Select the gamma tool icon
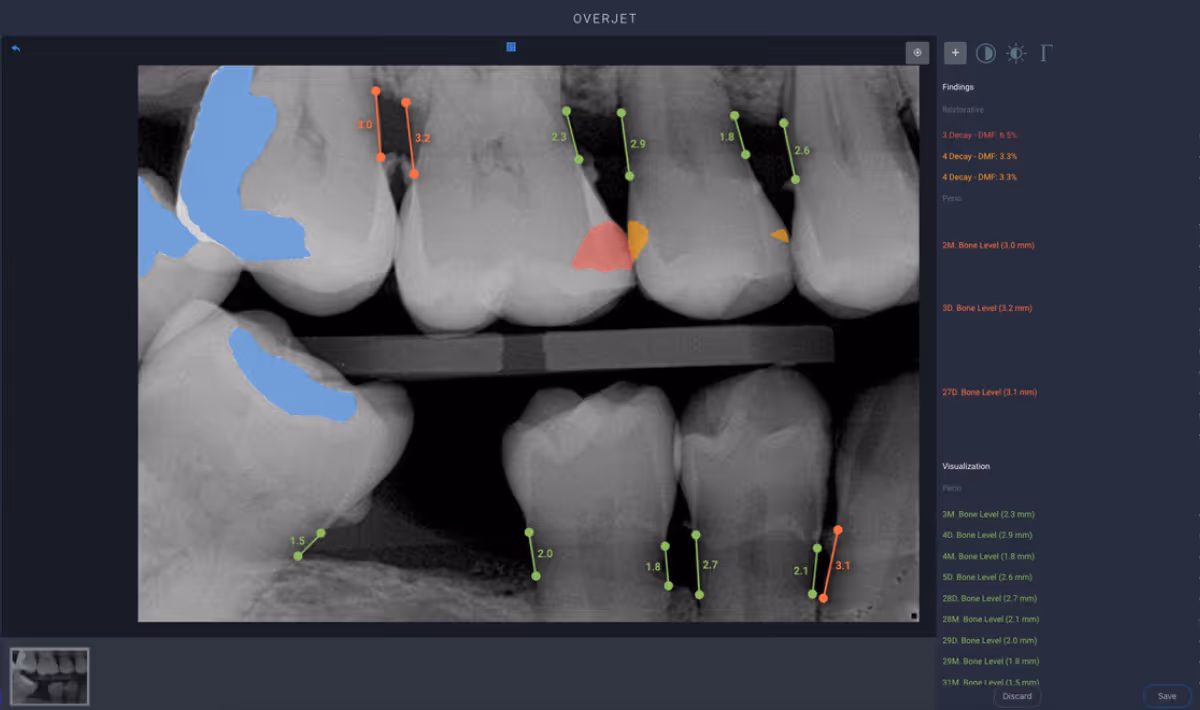The height and width of the screenshot is (710, 1200). pos(1046,53)
